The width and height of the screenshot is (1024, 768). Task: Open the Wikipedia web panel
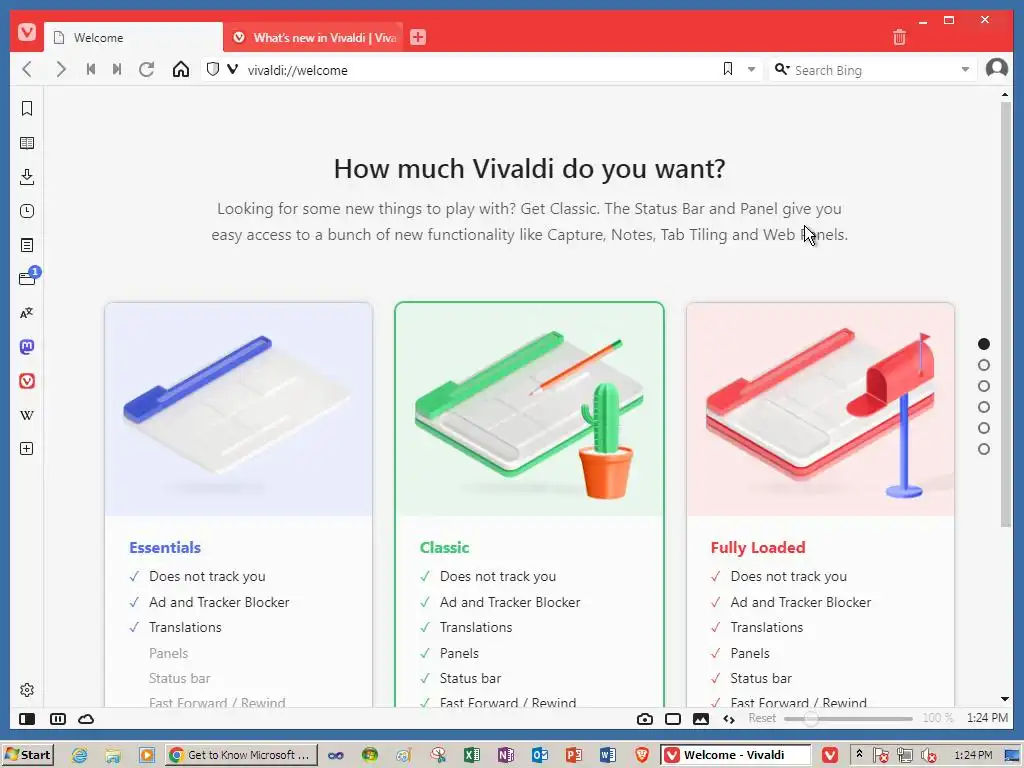coord(27,415)
